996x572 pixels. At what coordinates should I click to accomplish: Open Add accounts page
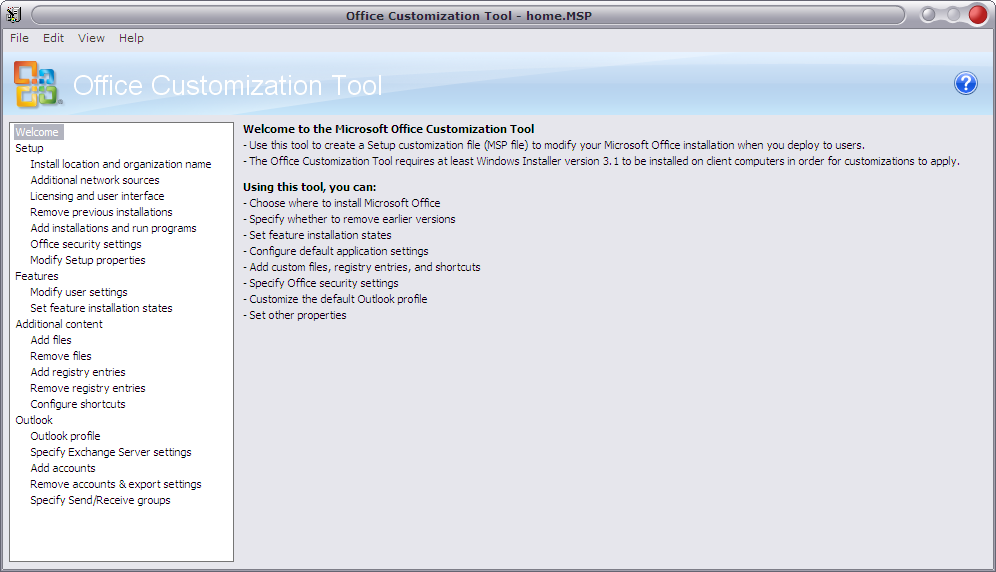63,468
